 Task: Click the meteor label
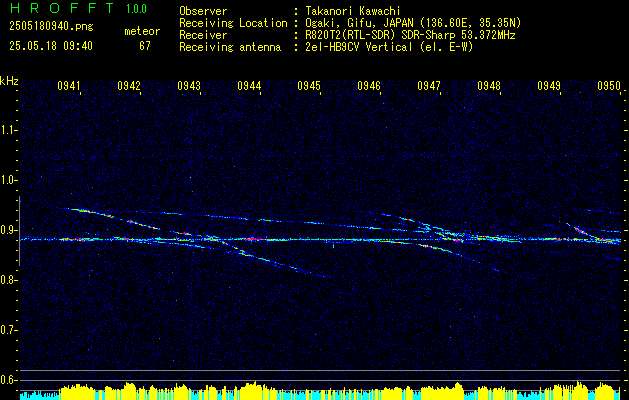coord(142,31)
